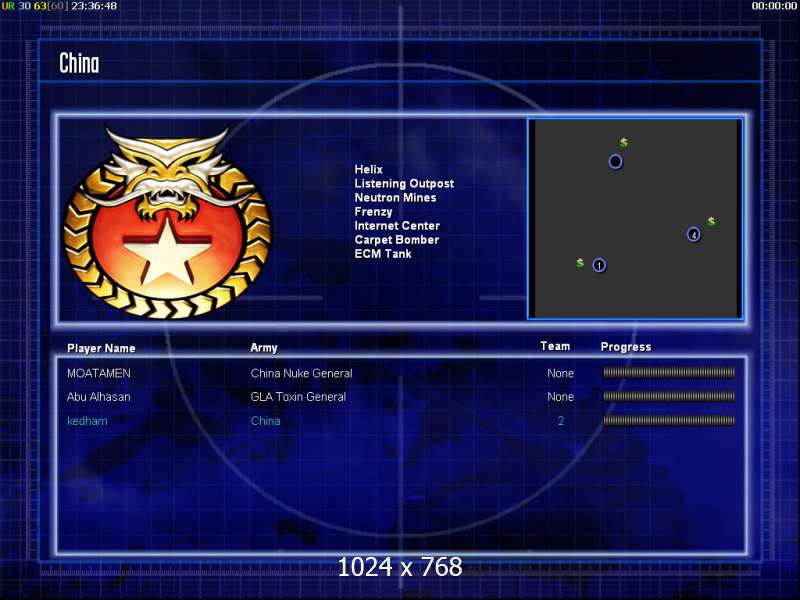Click the dollar supply icon beside position 1
The width and height of the screenshot is (800, 600).
(580, 263)
